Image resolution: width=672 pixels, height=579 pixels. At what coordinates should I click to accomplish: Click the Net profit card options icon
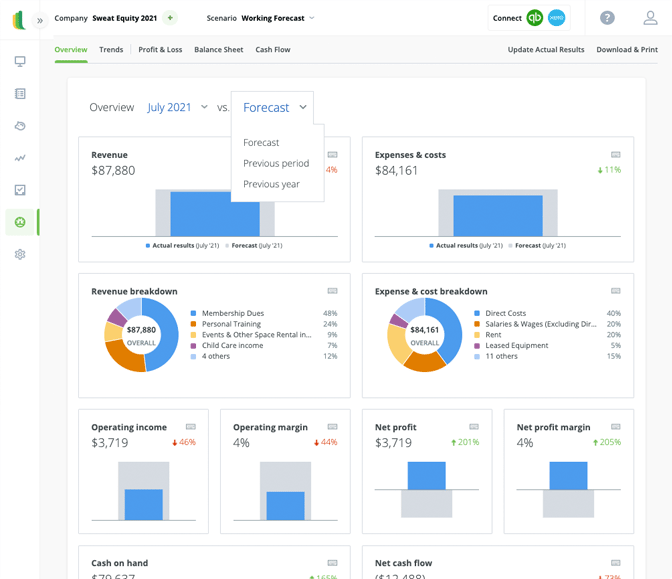pos(474,427)
